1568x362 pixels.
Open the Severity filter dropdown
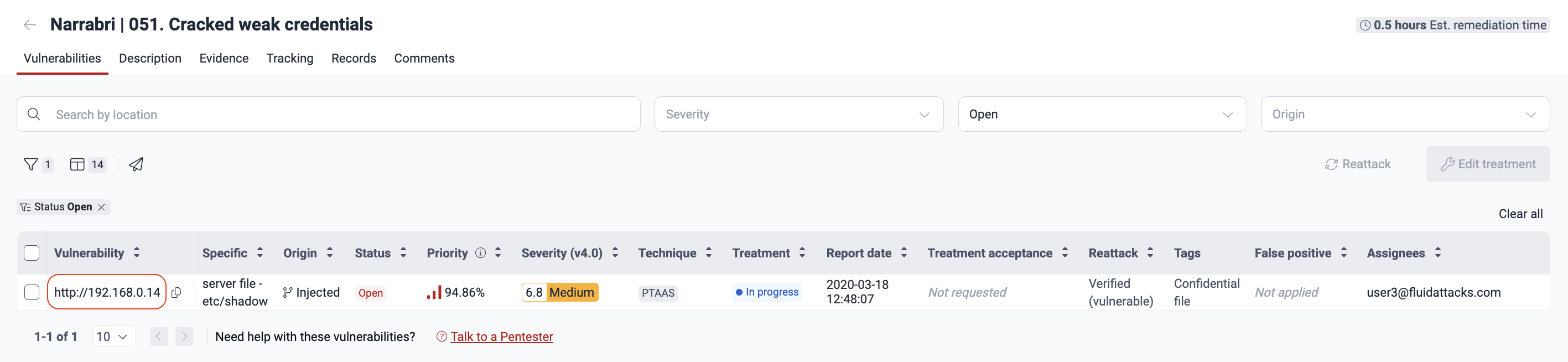click(798, 114)
